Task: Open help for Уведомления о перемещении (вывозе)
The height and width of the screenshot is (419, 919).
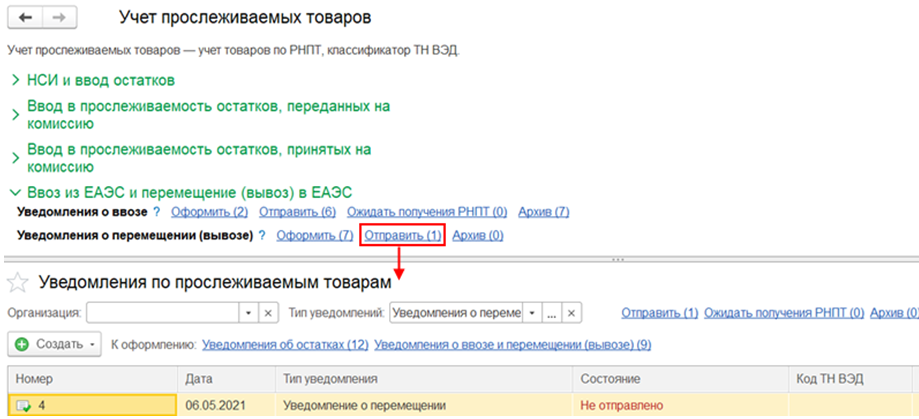Action: point(262,236)
